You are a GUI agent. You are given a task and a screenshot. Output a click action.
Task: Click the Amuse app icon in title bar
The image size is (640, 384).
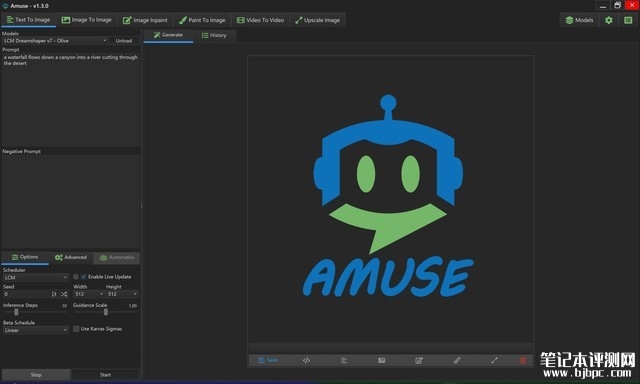[x=5, y=6]
